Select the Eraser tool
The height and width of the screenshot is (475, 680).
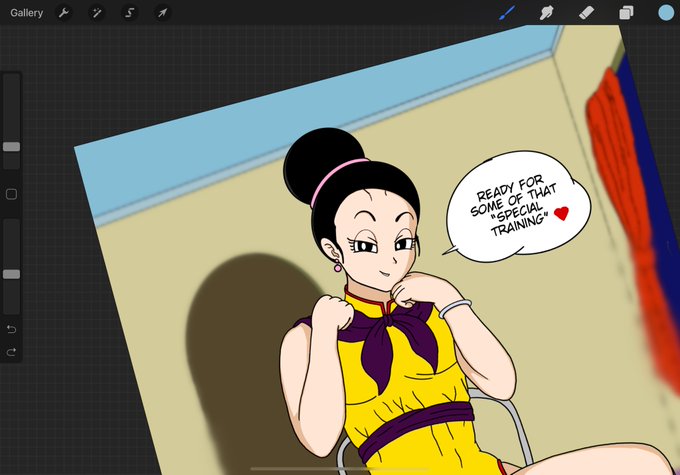[x=586, y=13]
